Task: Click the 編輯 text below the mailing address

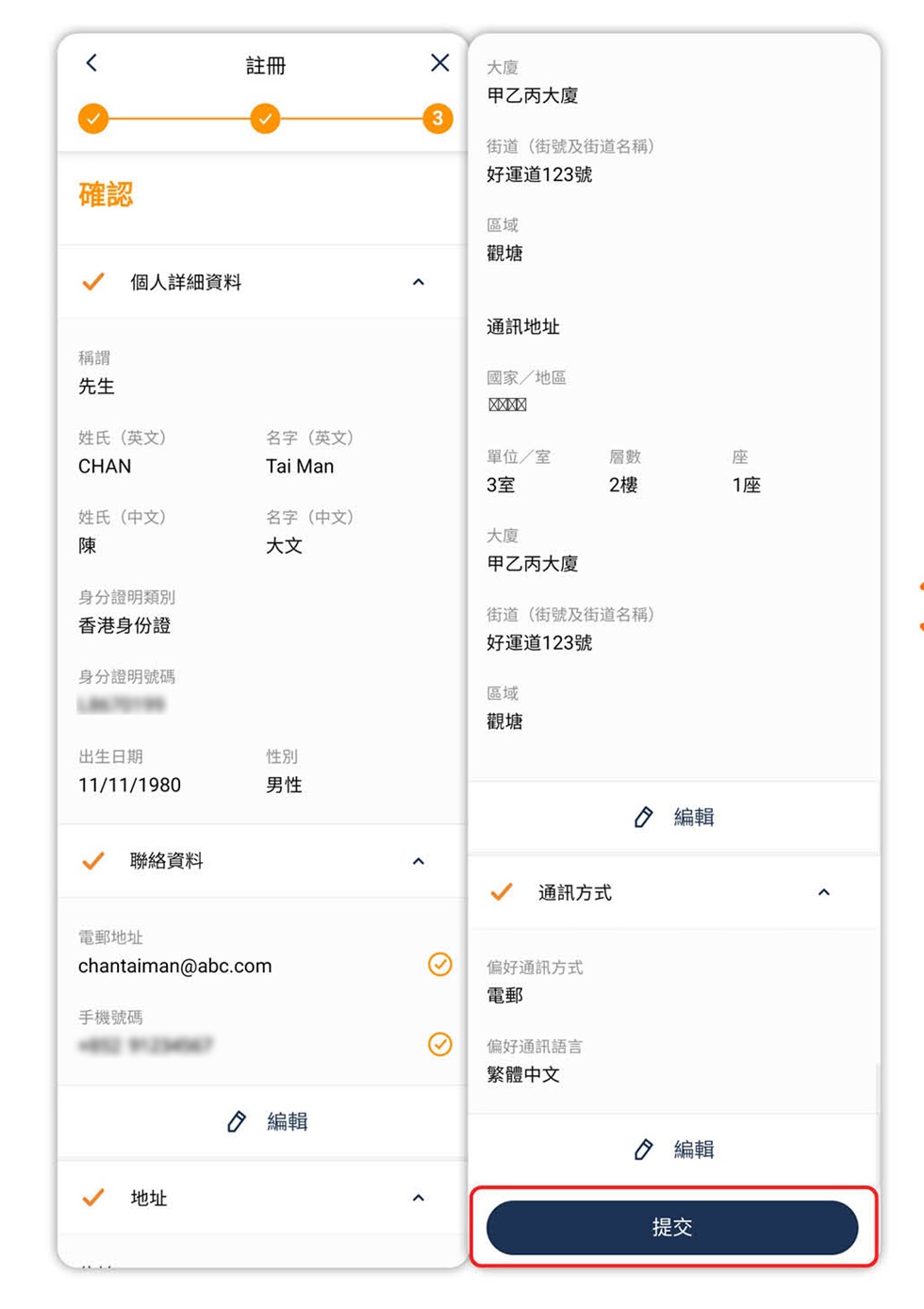Action: 694,817
